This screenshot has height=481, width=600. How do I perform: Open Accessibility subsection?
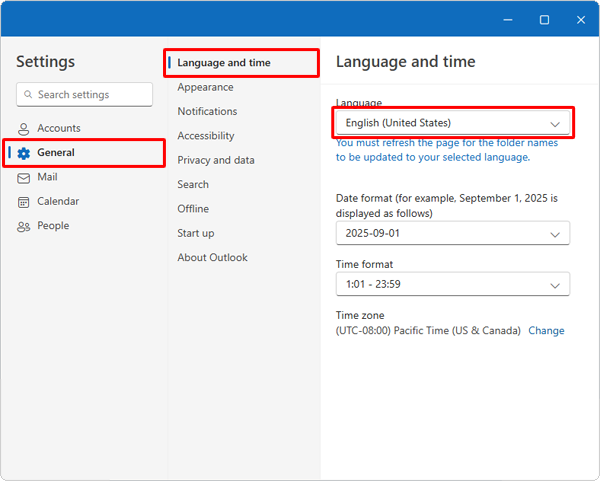pyautogui.click(x=205, y=136)
